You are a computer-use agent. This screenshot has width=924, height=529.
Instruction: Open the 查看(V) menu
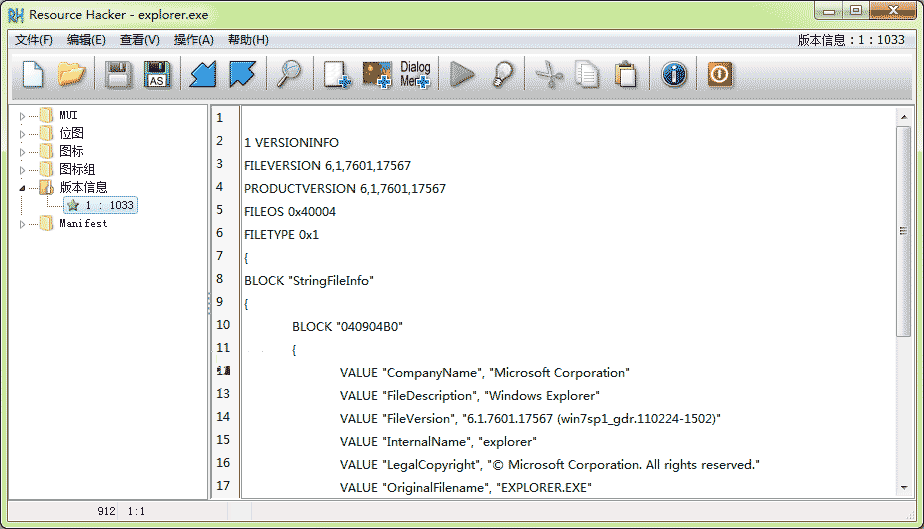pos(140,40)
